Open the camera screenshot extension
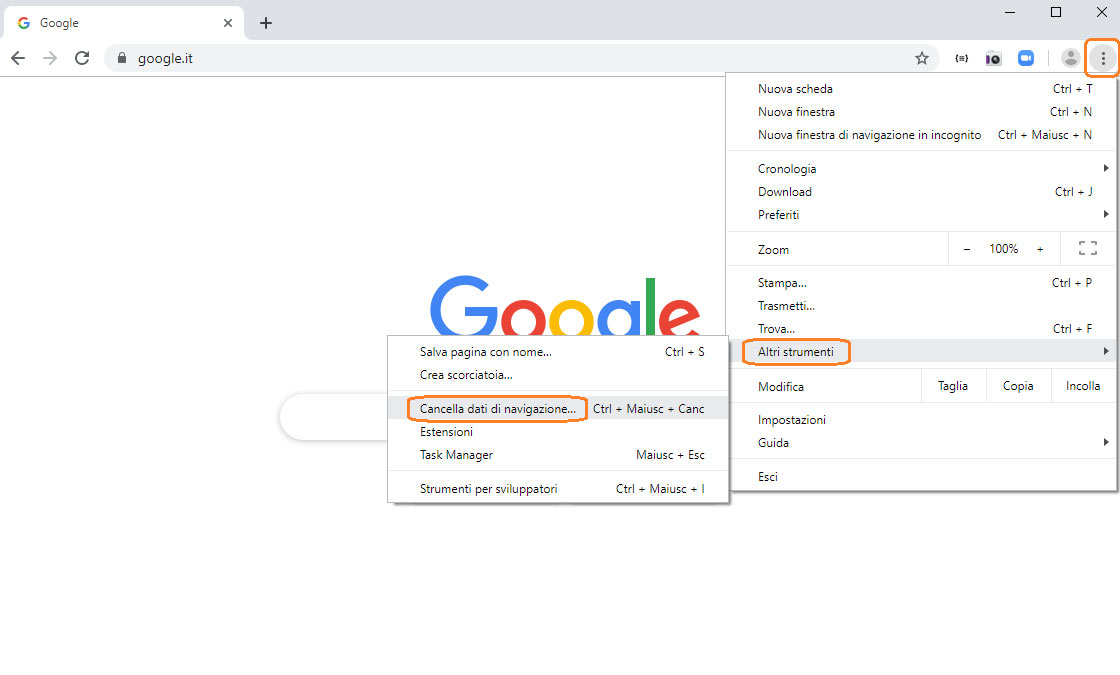The height and width of the screenshot is (675, 1120). click(x=993, y=58)
